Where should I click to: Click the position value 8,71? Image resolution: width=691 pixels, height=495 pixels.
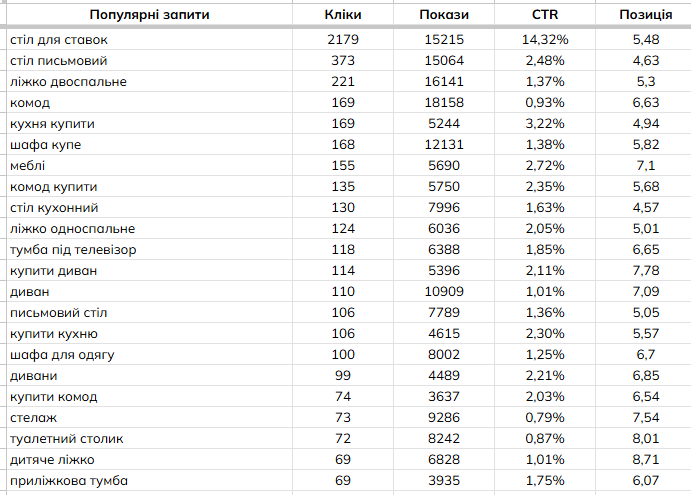[x=645, y=459]
